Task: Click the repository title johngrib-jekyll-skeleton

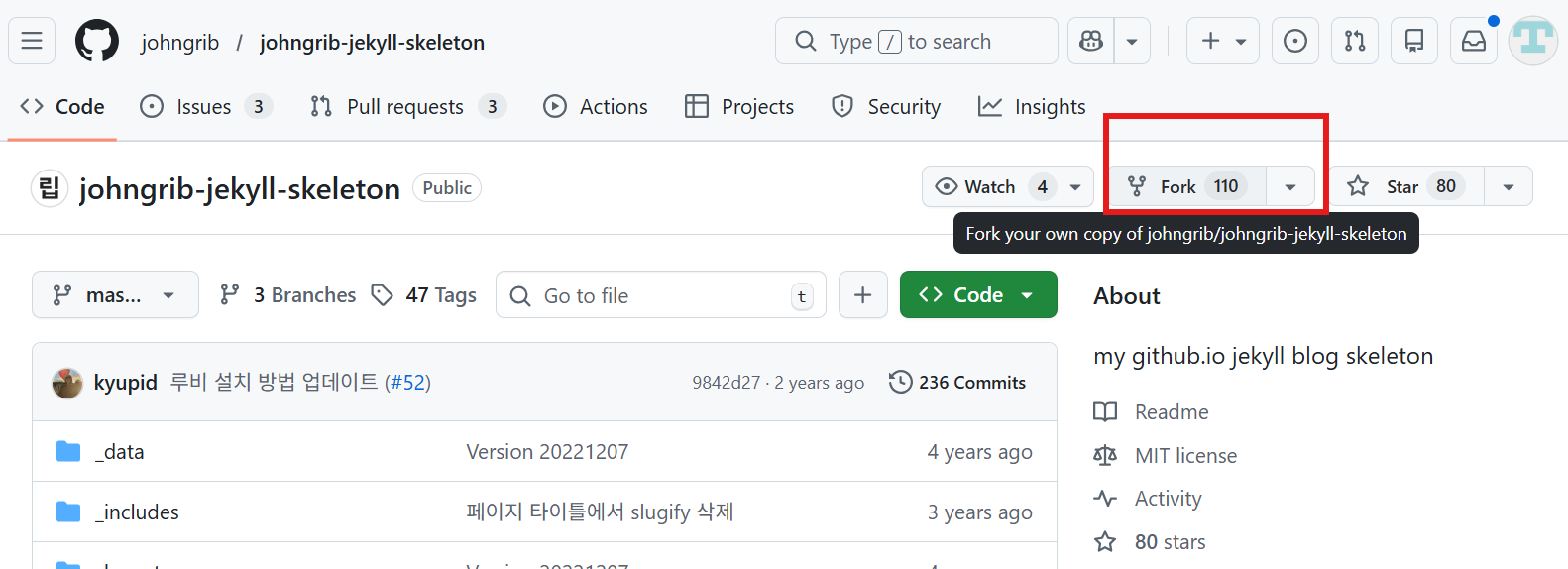Action: point(240,188)
